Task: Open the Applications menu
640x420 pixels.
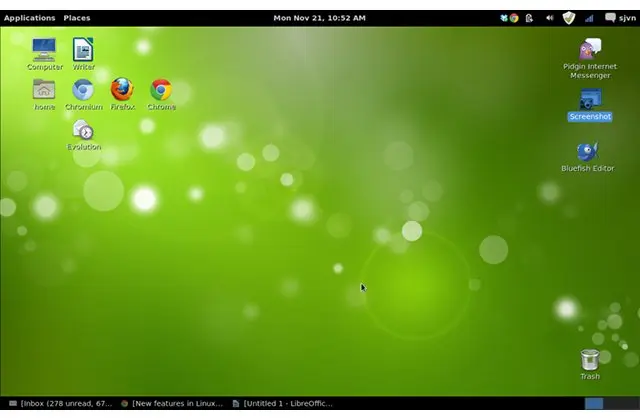Action: point(30,18)
